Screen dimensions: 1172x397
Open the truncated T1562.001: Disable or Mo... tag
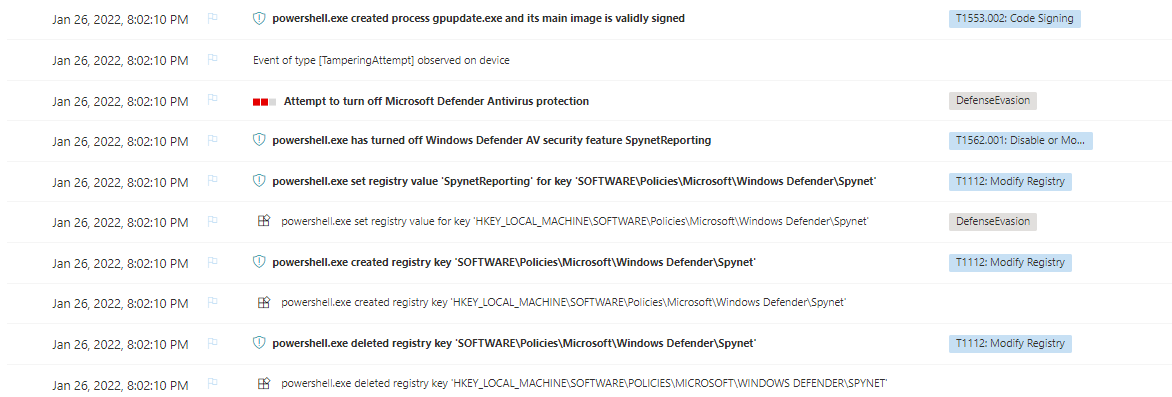click(1020, 141)
